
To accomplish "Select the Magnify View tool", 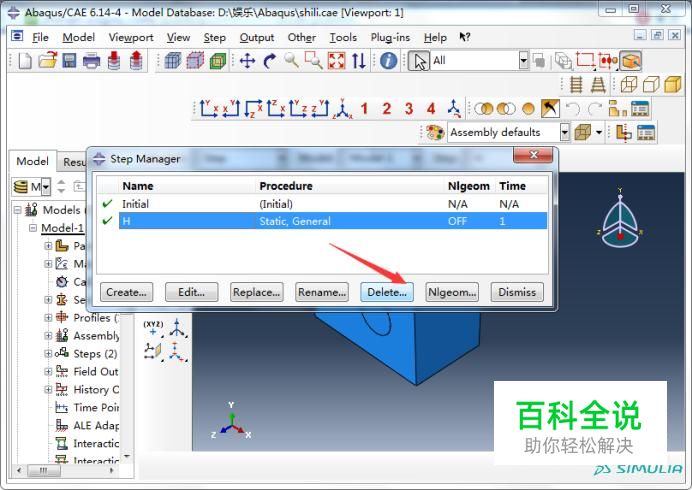I will (x=291, y=60).
